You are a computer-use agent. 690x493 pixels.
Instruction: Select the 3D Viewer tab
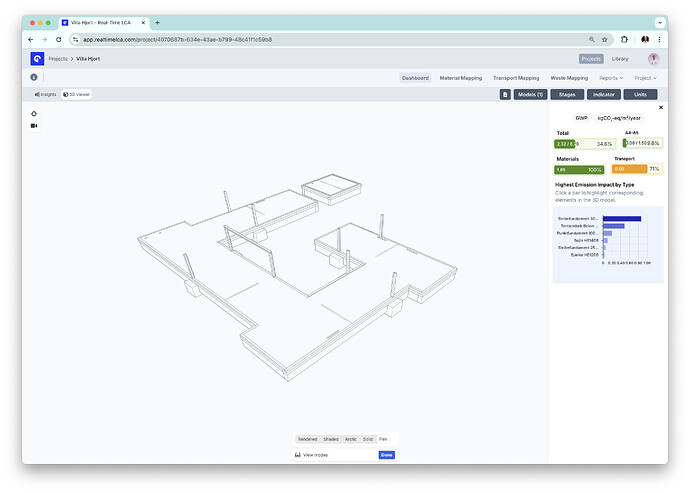tap(76, 94)
